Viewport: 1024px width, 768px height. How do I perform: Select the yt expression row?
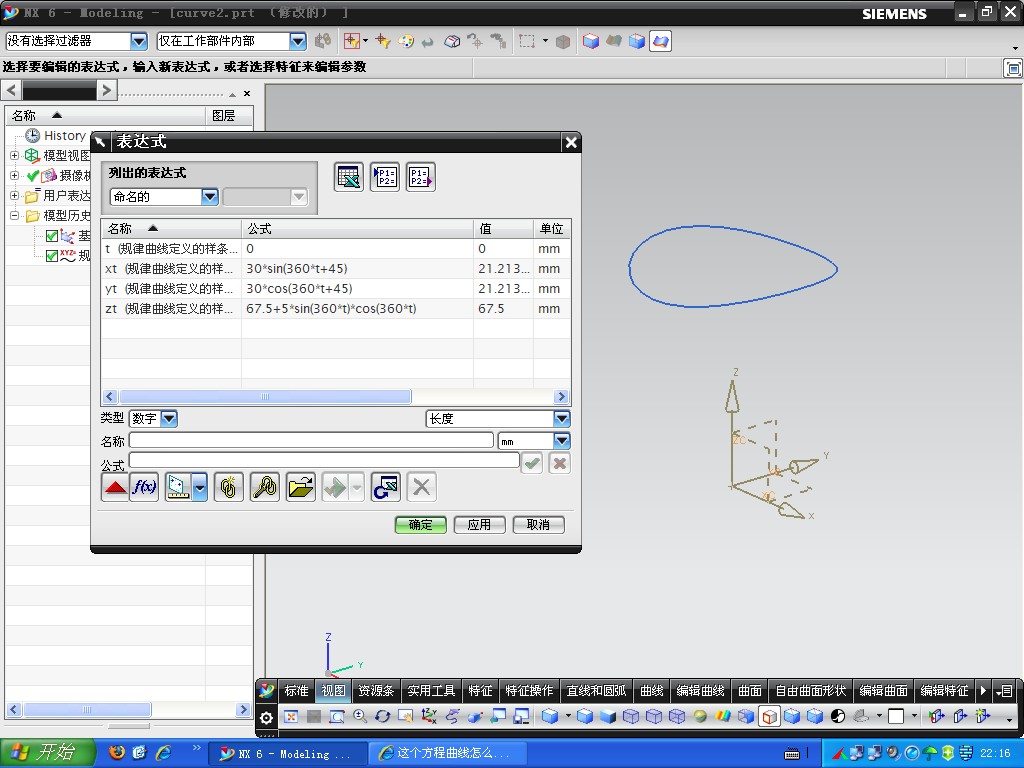pyautogui.click(x=336, y=289)
